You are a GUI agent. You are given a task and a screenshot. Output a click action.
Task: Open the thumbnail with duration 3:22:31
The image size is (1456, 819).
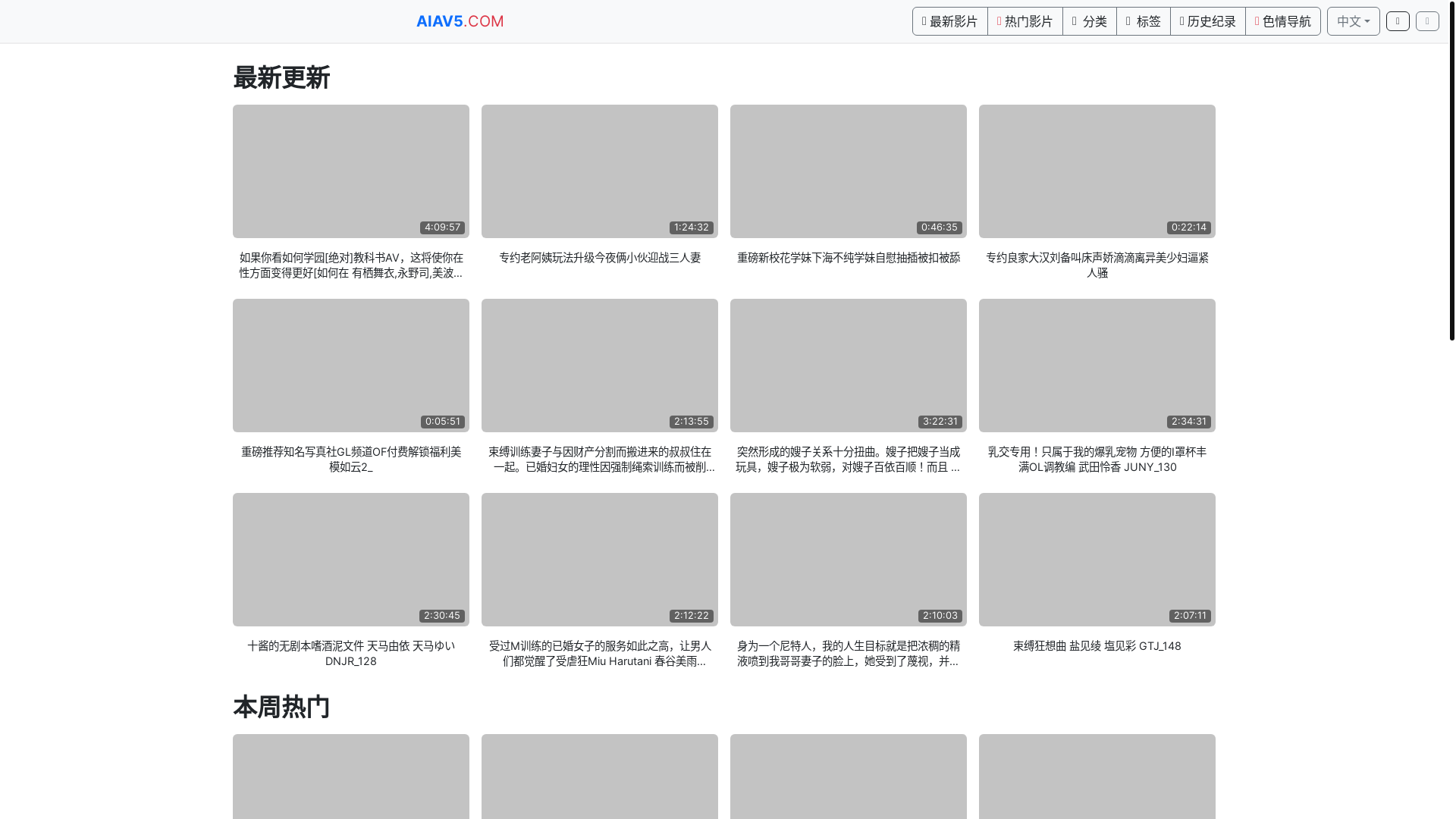849,366
